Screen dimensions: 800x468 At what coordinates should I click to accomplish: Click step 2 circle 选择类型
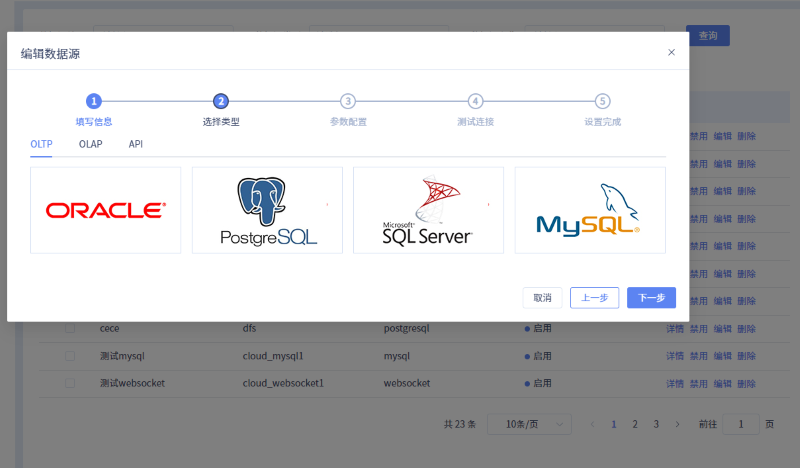pos(221,101)
